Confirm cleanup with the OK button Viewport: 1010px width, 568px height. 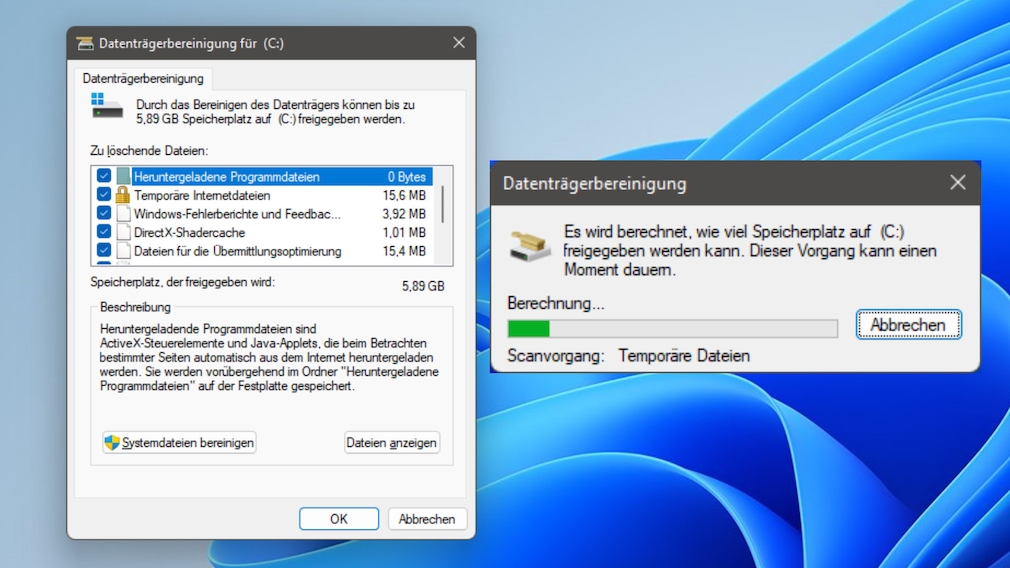click(x=339, y=519)
